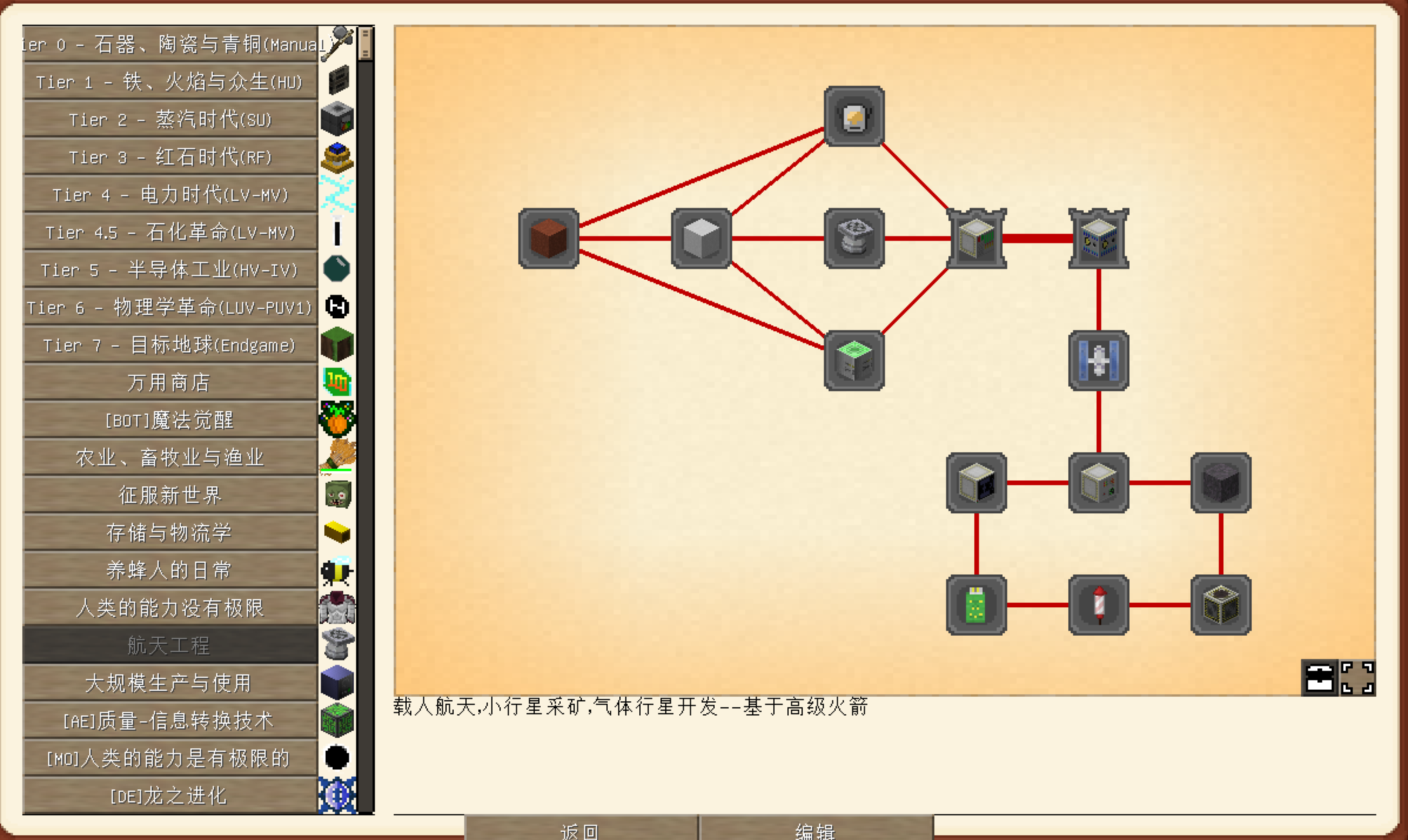This screenshot has width=1408, height=840.
Task: Open the yellow-framed dark cube quest node
Action: pos(1221,605)
